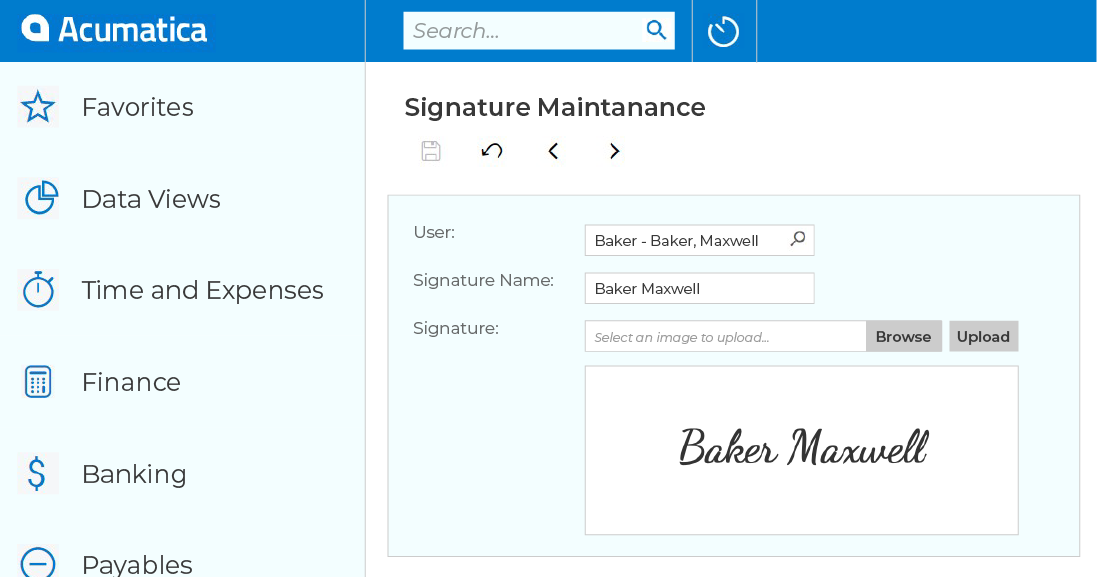
Task: Click the Signature Name input field
Action: (699, 288)
